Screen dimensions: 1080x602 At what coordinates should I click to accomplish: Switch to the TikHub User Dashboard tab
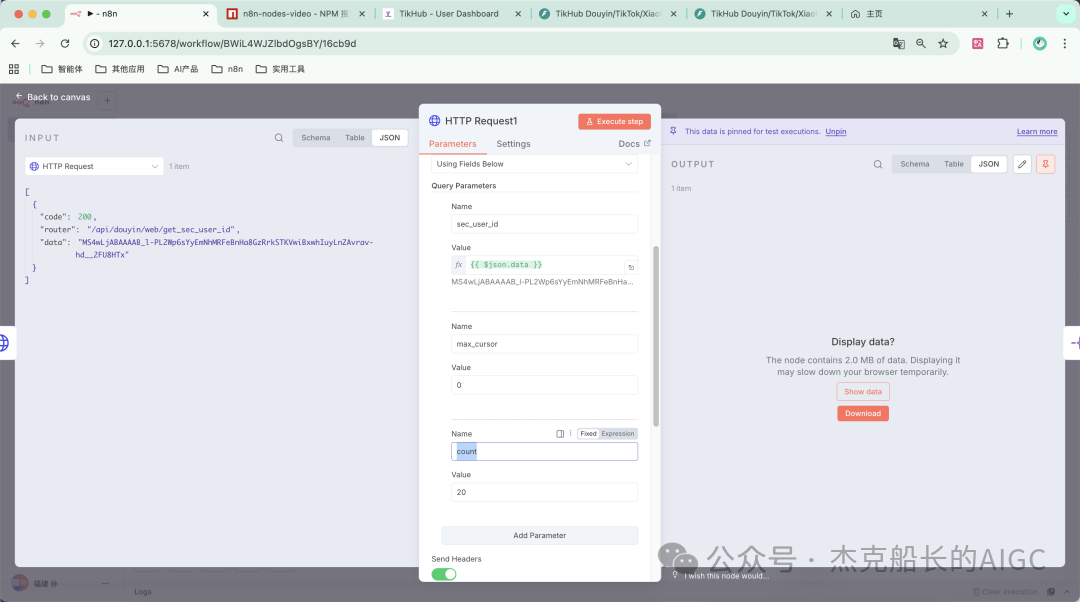[449, 14]
